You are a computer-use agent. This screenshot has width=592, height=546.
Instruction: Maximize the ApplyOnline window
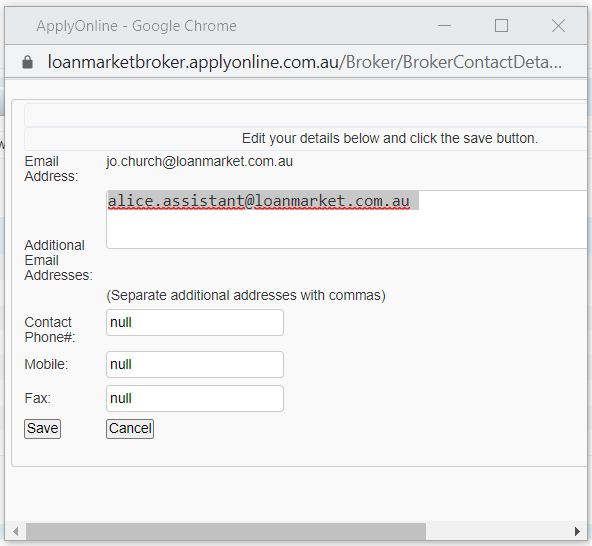501,26
